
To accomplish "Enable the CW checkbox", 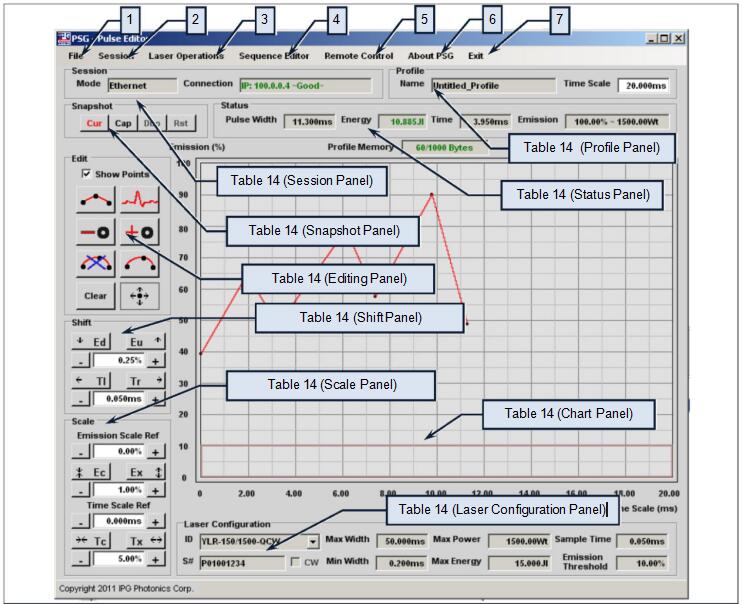I will click(x=295, y=563).
